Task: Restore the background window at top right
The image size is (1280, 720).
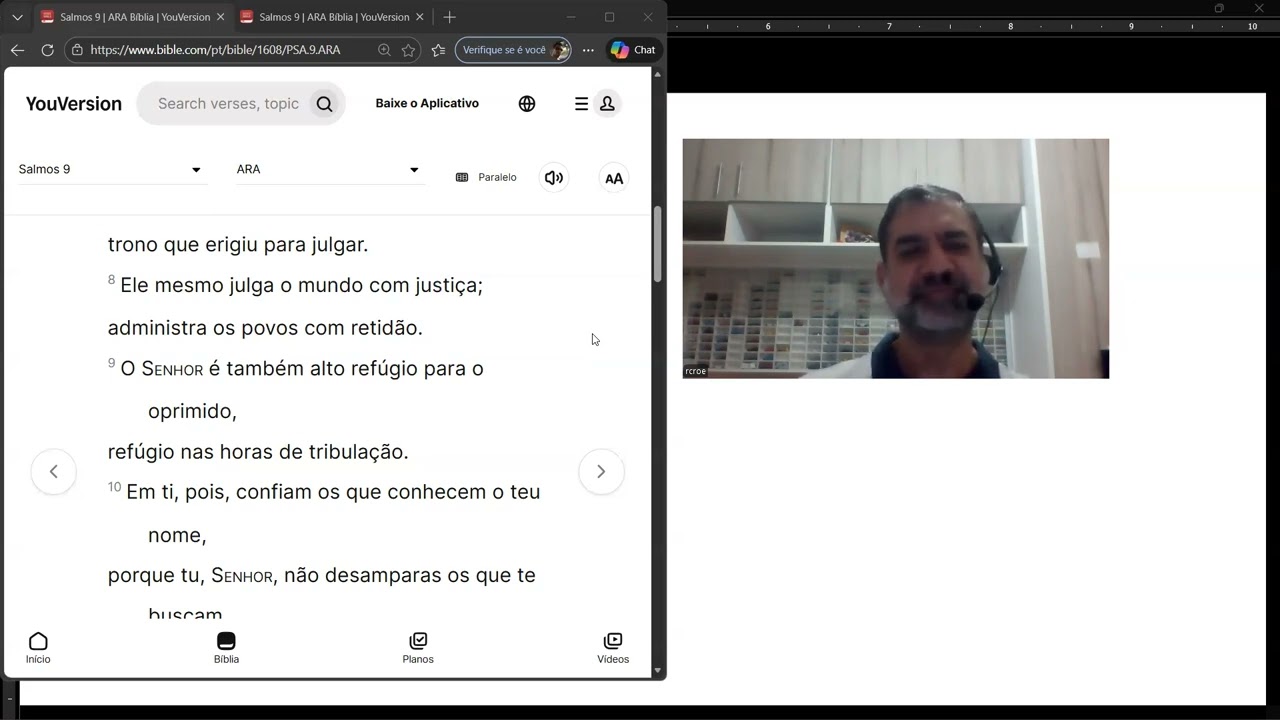Action: [x=1219, y=8]
